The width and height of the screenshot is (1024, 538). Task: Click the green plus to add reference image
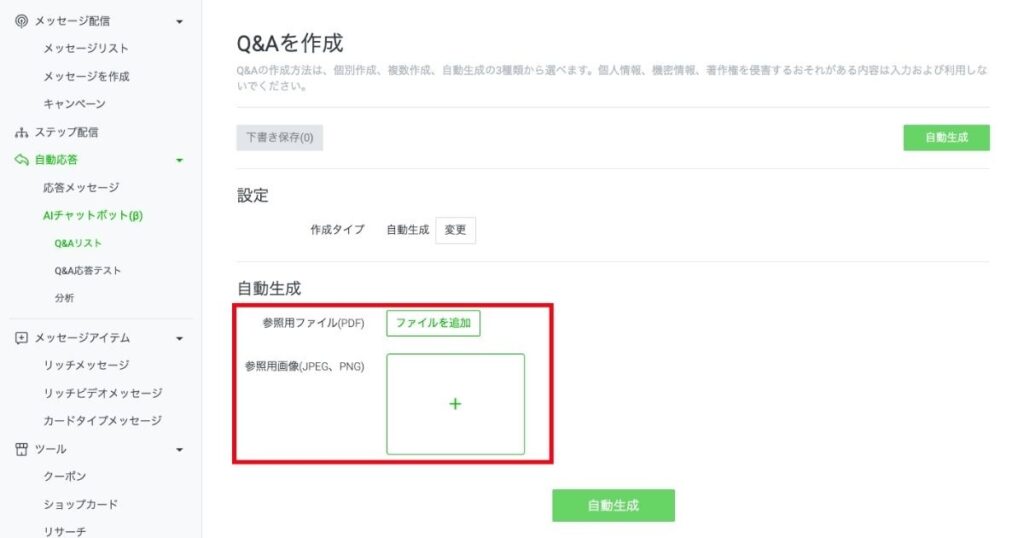[x=455, y=404]
